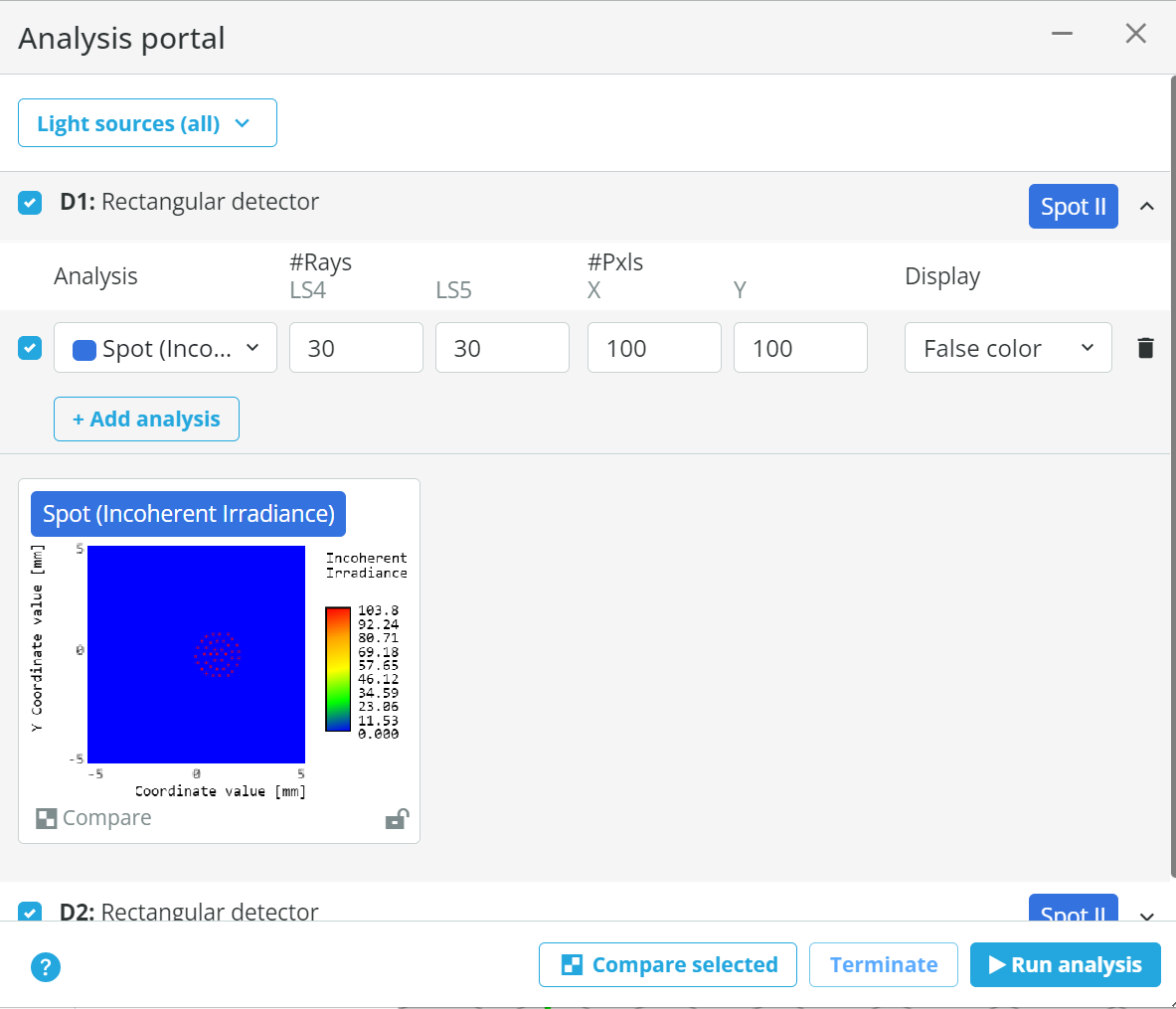Select the Spot (Incoherent Irradiance) plot tab
This screenshot has height=1009, width=1176.
coord(188,514)
